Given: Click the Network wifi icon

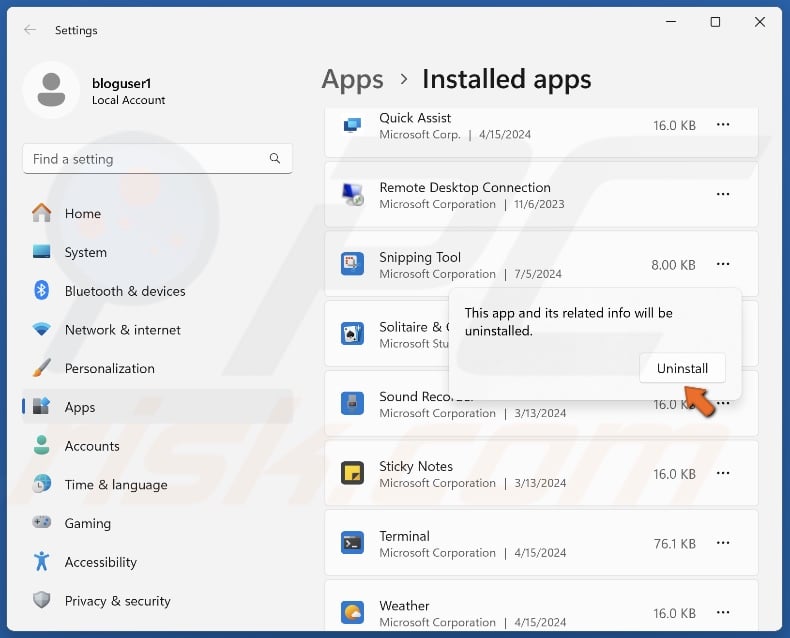Looking at the screenshot, I should click(x=41, y=329).
